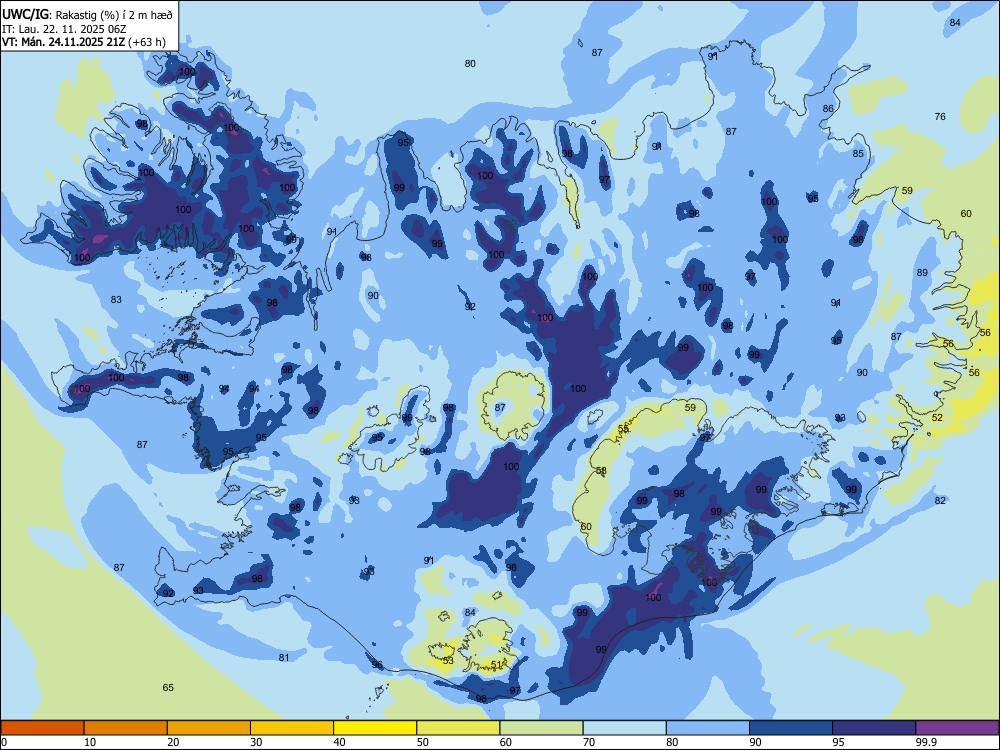Click the humidity value '76' on the map
The width and height of the screenshot is (1000, 750).
click(x=940, y=117)
